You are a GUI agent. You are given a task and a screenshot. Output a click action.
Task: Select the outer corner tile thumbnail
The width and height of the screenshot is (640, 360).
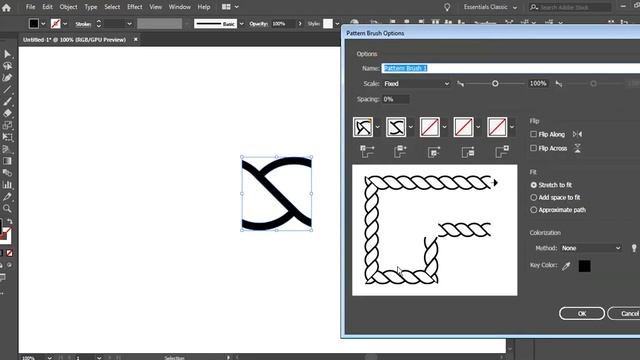(363, 127)
